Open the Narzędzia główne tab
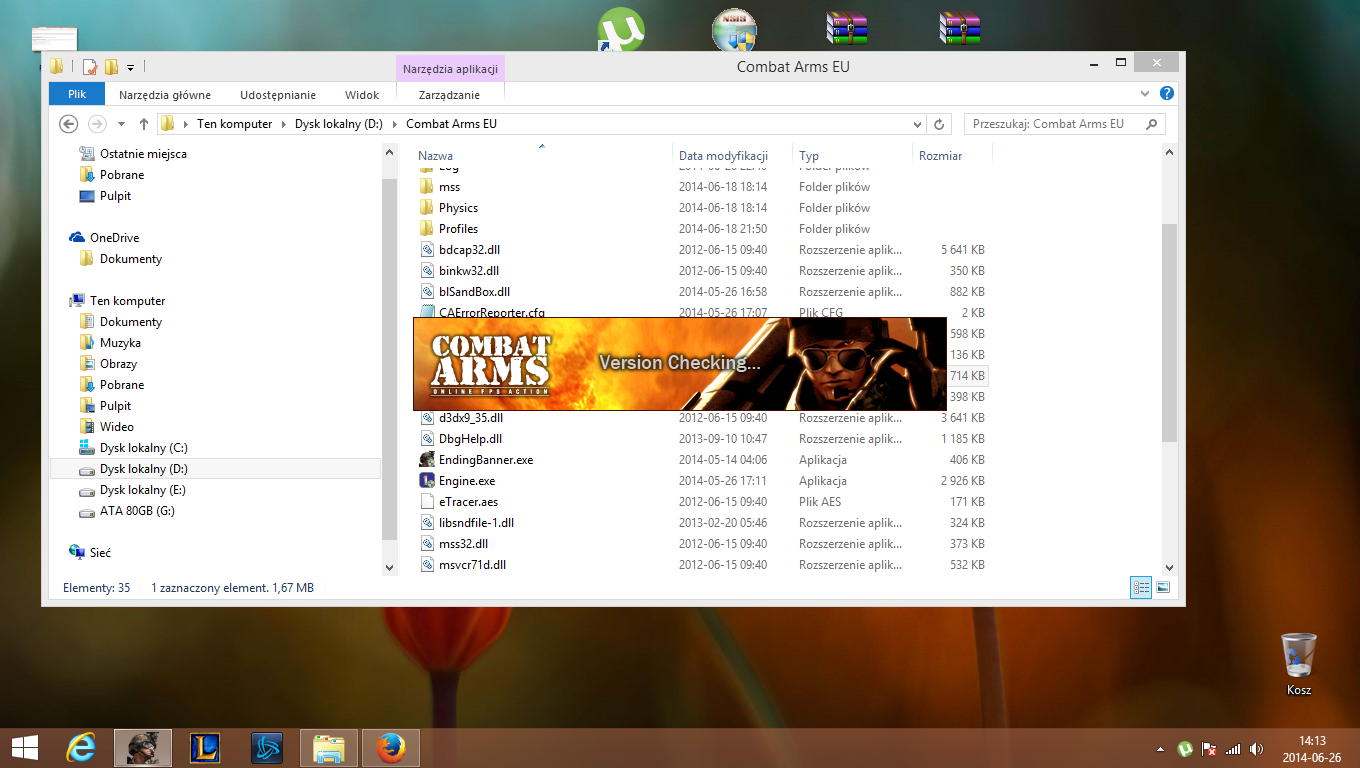Viewport: 1360px width, 768px height. tap(165, 95)
